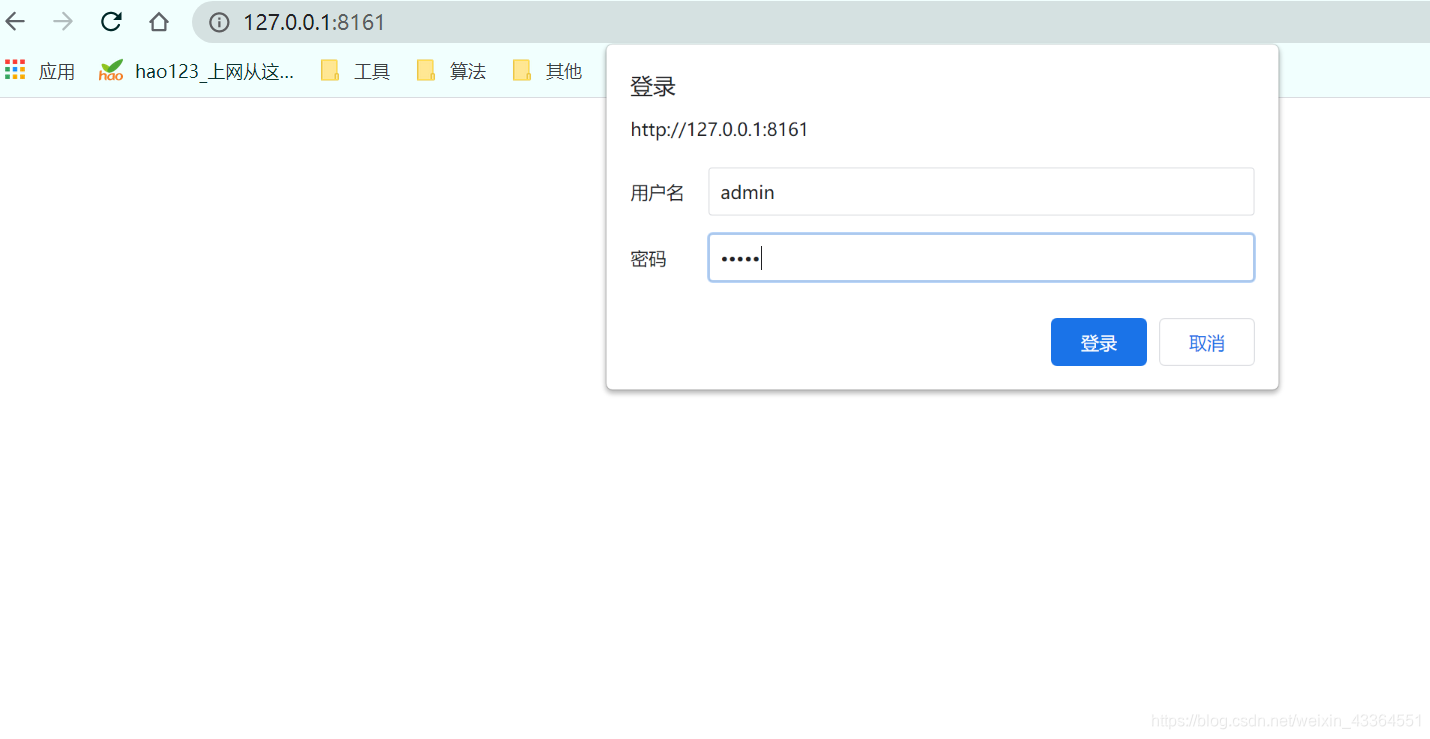This screenshot has height=739, width=1430.
Task: Click the 取消 cancel button
Action: pyautogui.click(x=1206, y=342)
